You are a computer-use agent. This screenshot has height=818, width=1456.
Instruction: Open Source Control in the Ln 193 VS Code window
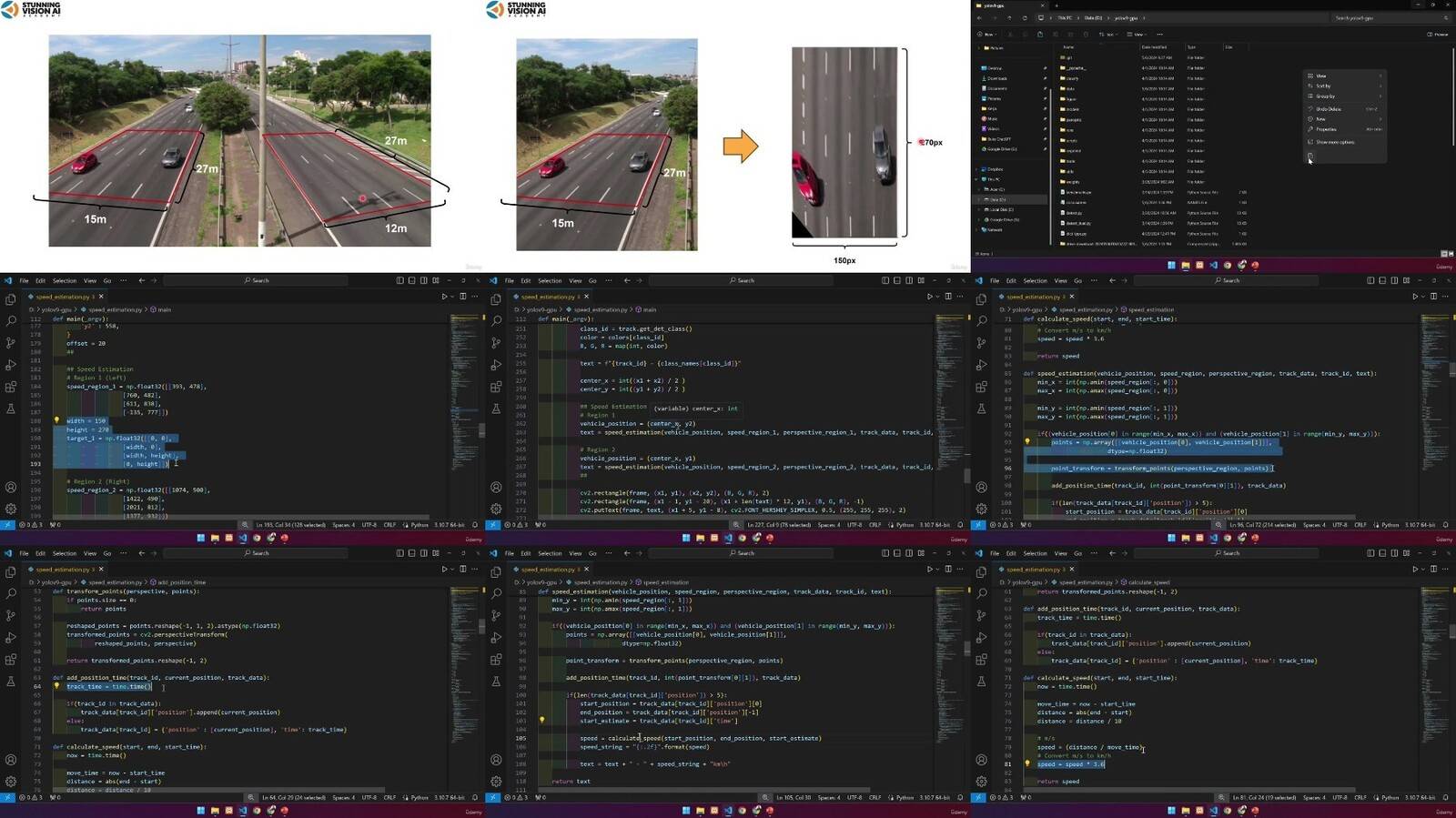pos(11,343)
